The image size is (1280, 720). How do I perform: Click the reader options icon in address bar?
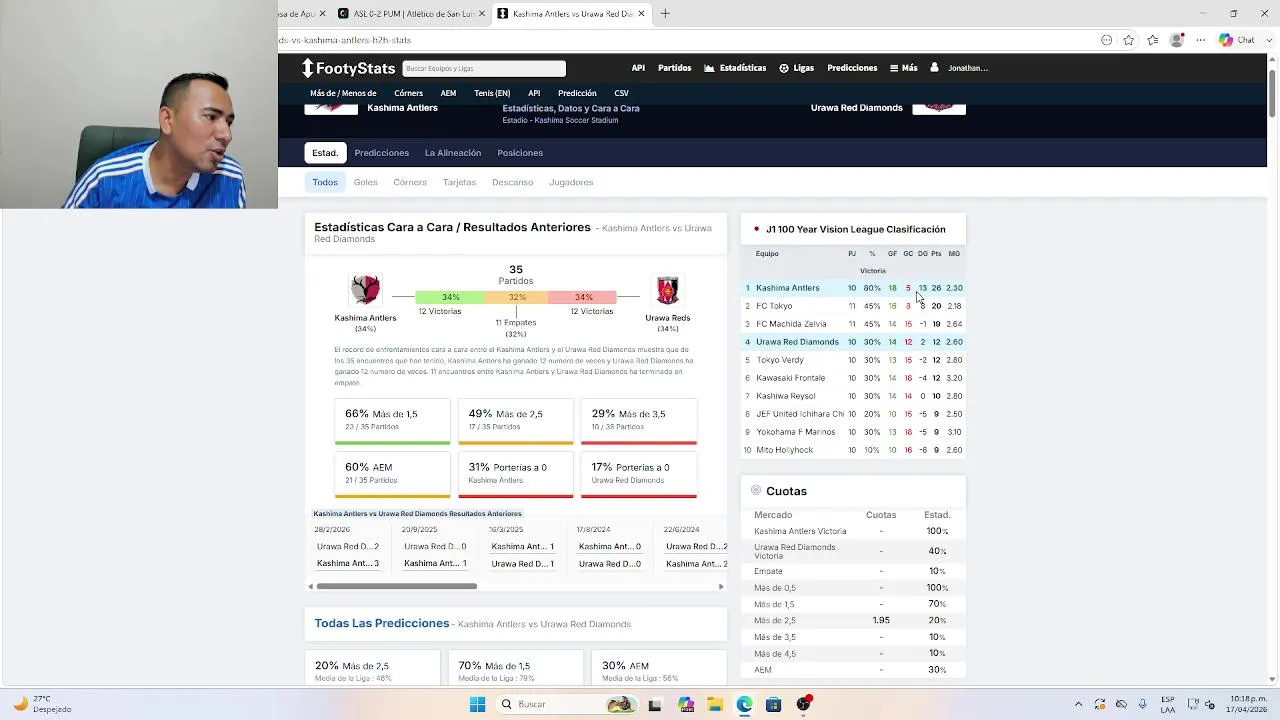click(x=1106, y=40)
